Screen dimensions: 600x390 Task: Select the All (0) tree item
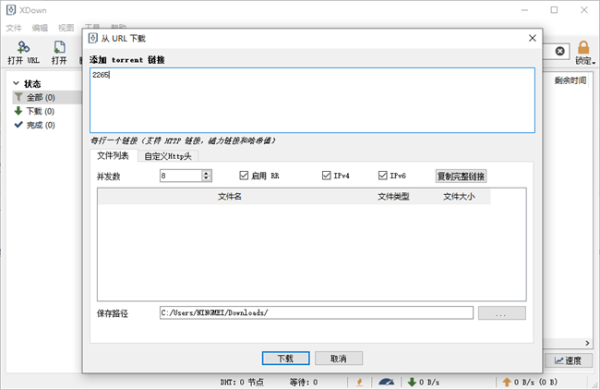point(41,98)
